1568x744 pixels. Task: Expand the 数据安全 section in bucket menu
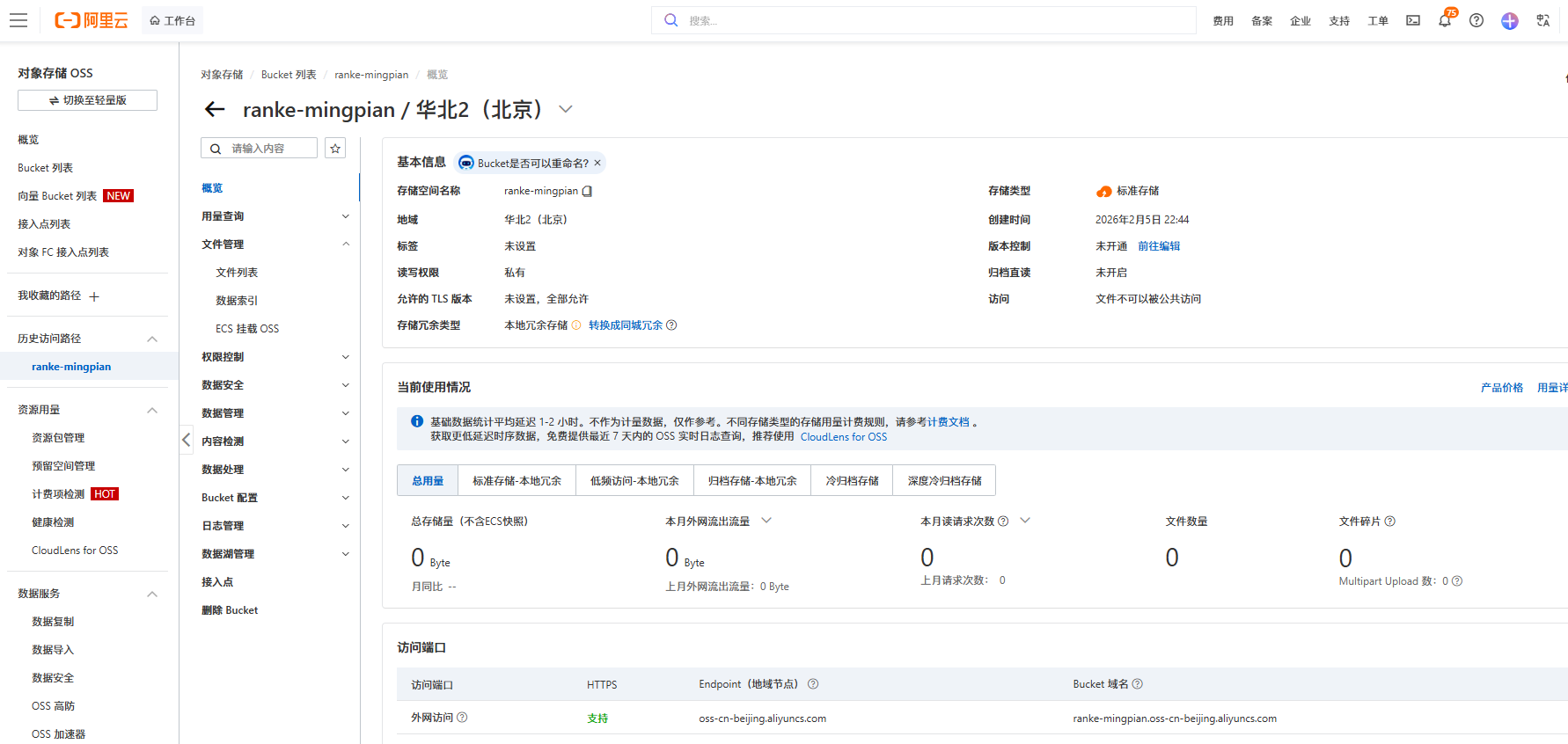pyautogui.click(x=346, y=385)
